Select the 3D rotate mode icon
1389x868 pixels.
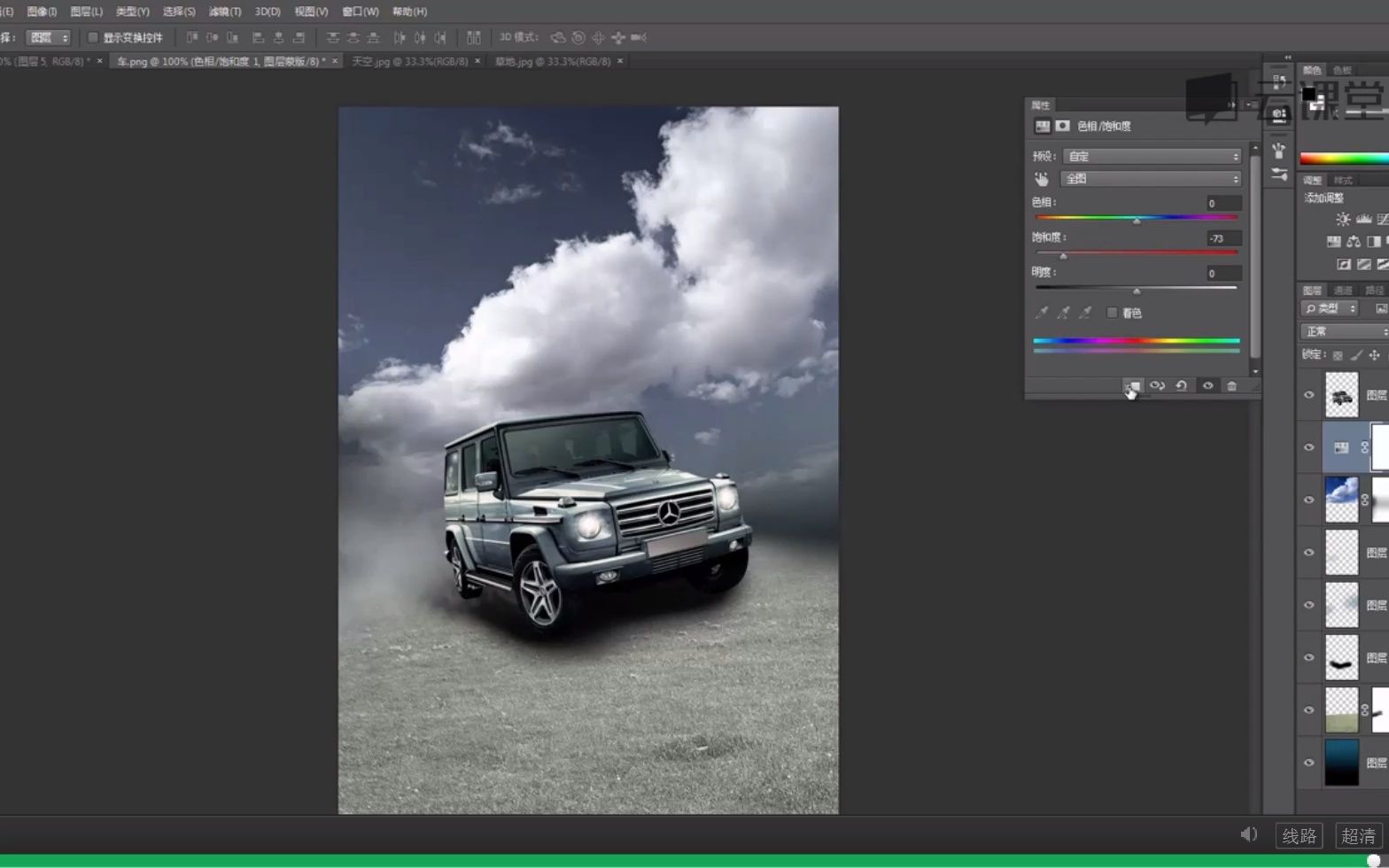coord(558,38)
